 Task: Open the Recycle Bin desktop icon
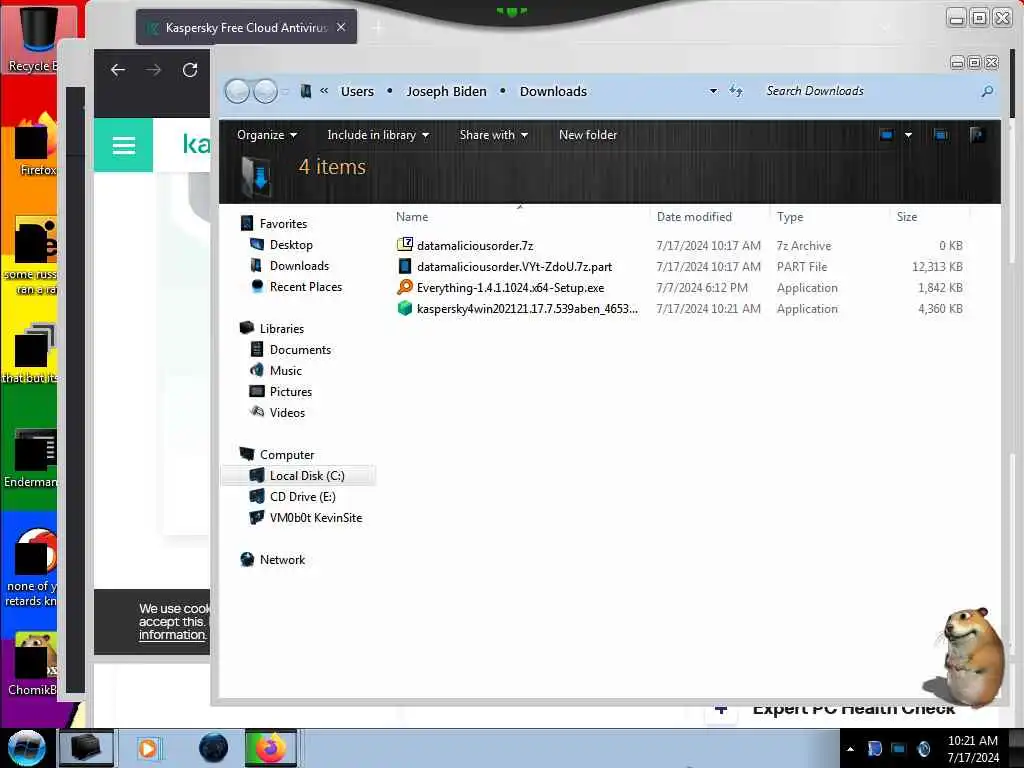[38, 38]
